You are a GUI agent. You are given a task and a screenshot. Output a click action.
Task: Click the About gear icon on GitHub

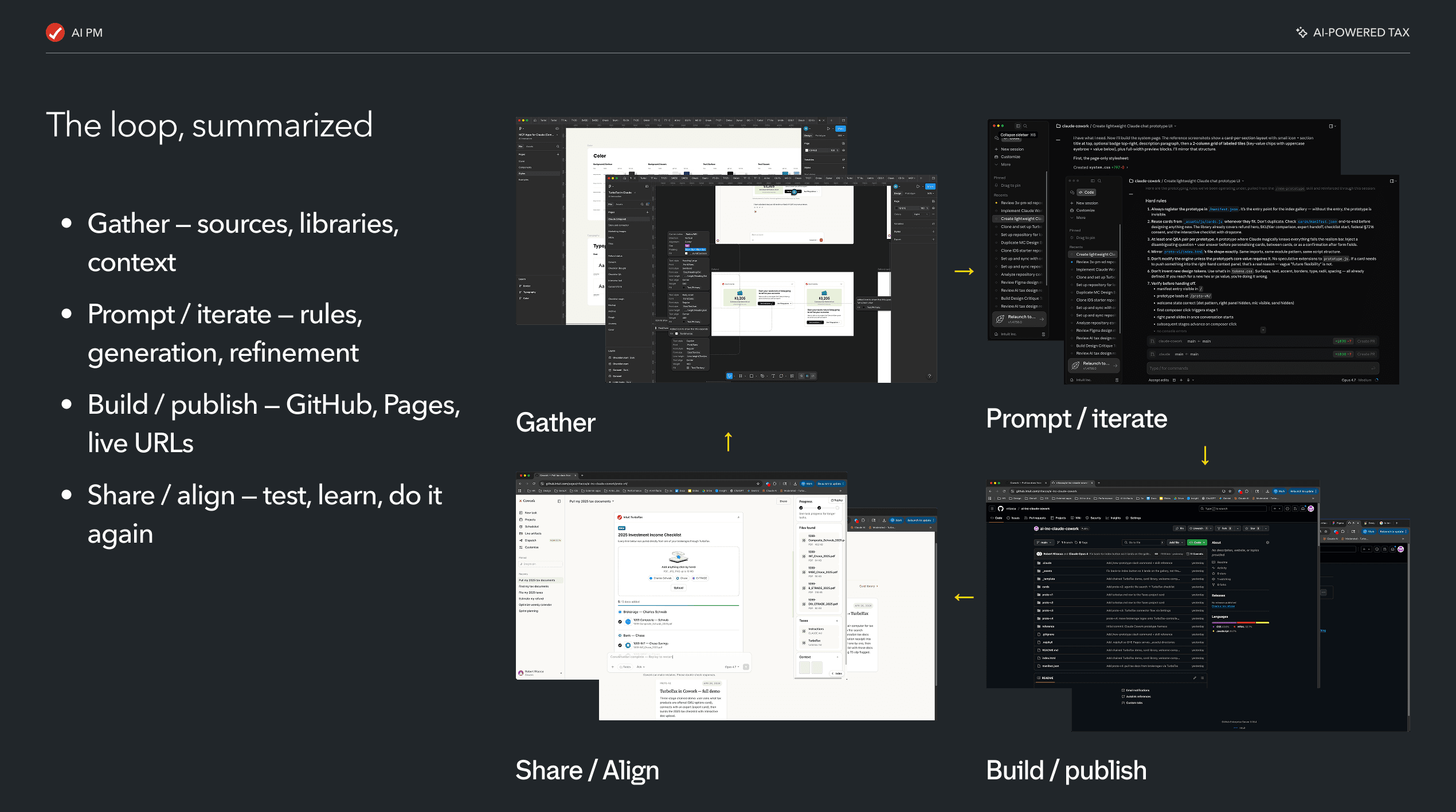tap(1267, 543)
